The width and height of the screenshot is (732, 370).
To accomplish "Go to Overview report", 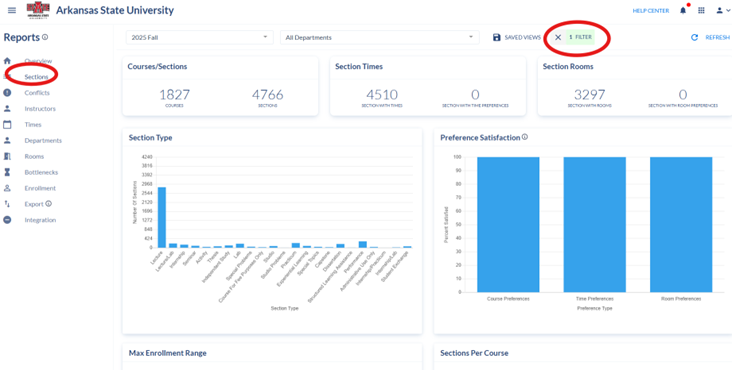I will (38, 61).
